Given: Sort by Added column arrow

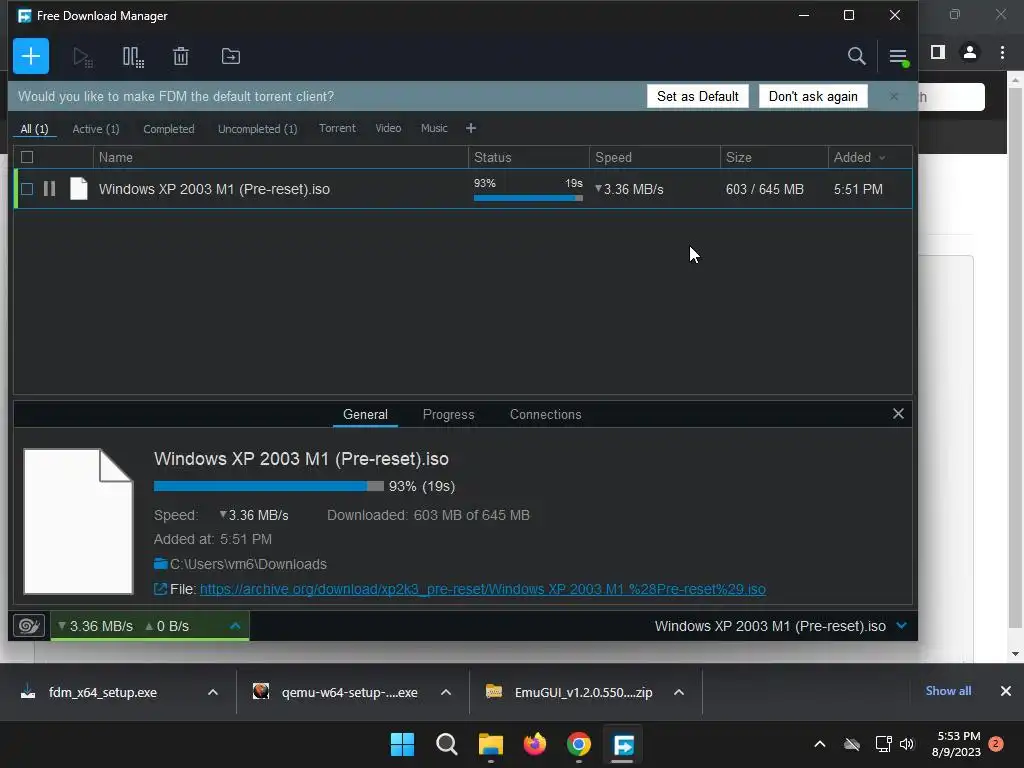Looking at the screenshot, I should [882, 157].
